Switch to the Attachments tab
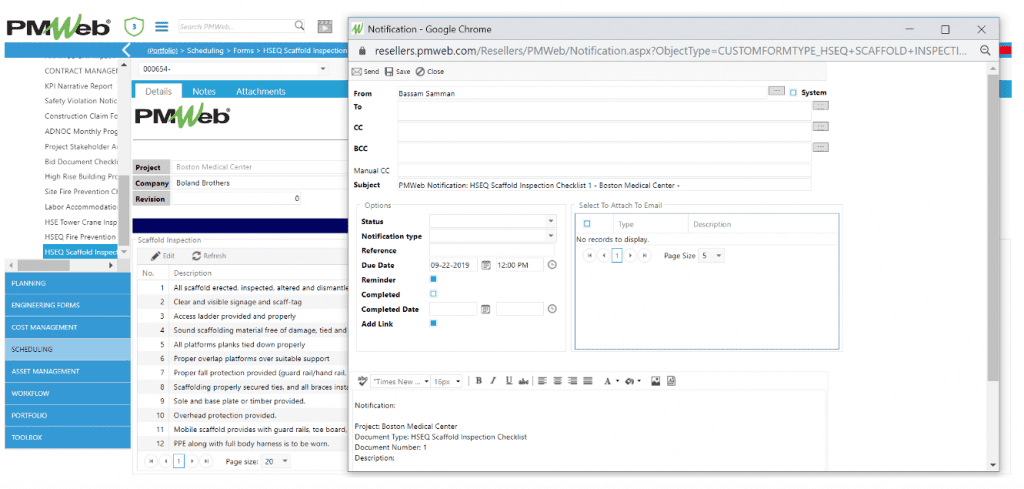 click(x=261, y=91)
